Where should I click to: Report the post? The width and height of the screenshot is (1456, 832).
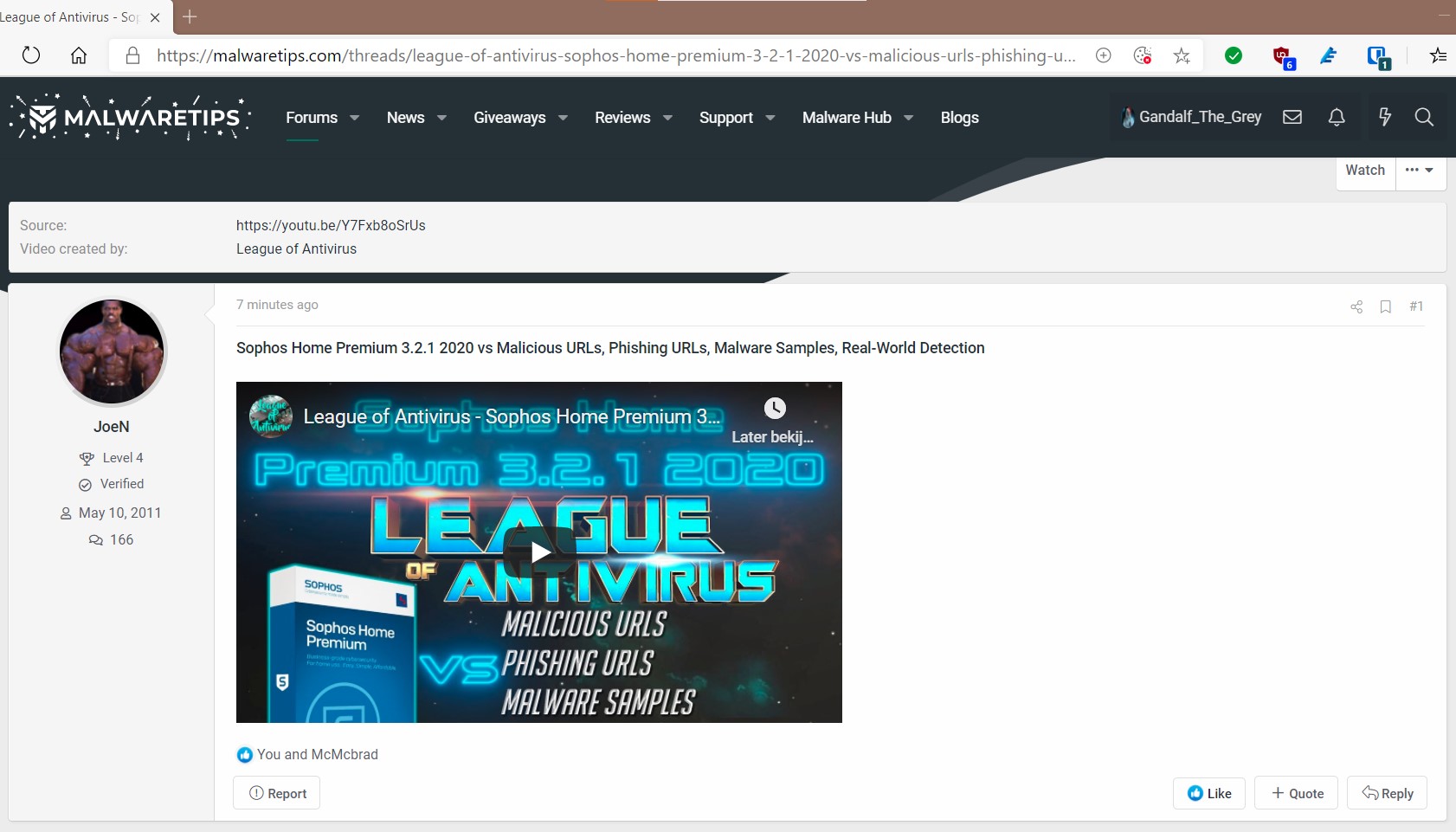[x=277, y=793]
